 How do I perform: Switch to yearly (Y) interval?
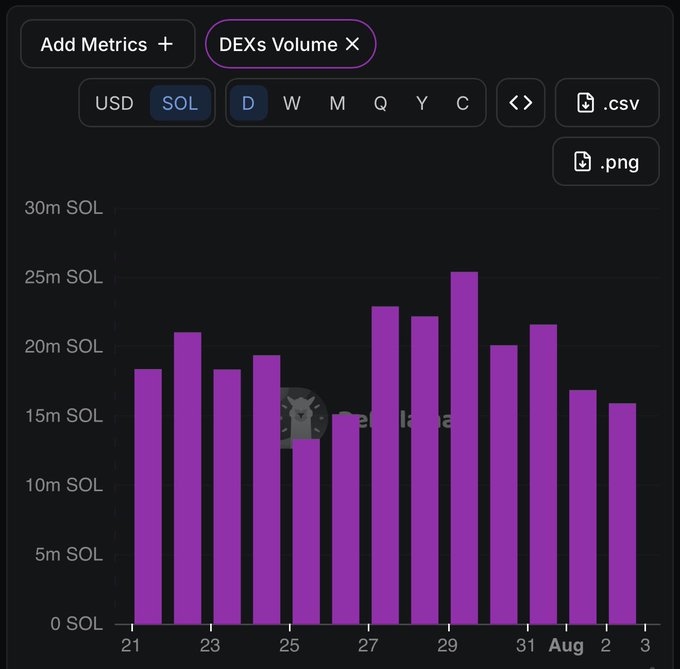tap(422, 103)
